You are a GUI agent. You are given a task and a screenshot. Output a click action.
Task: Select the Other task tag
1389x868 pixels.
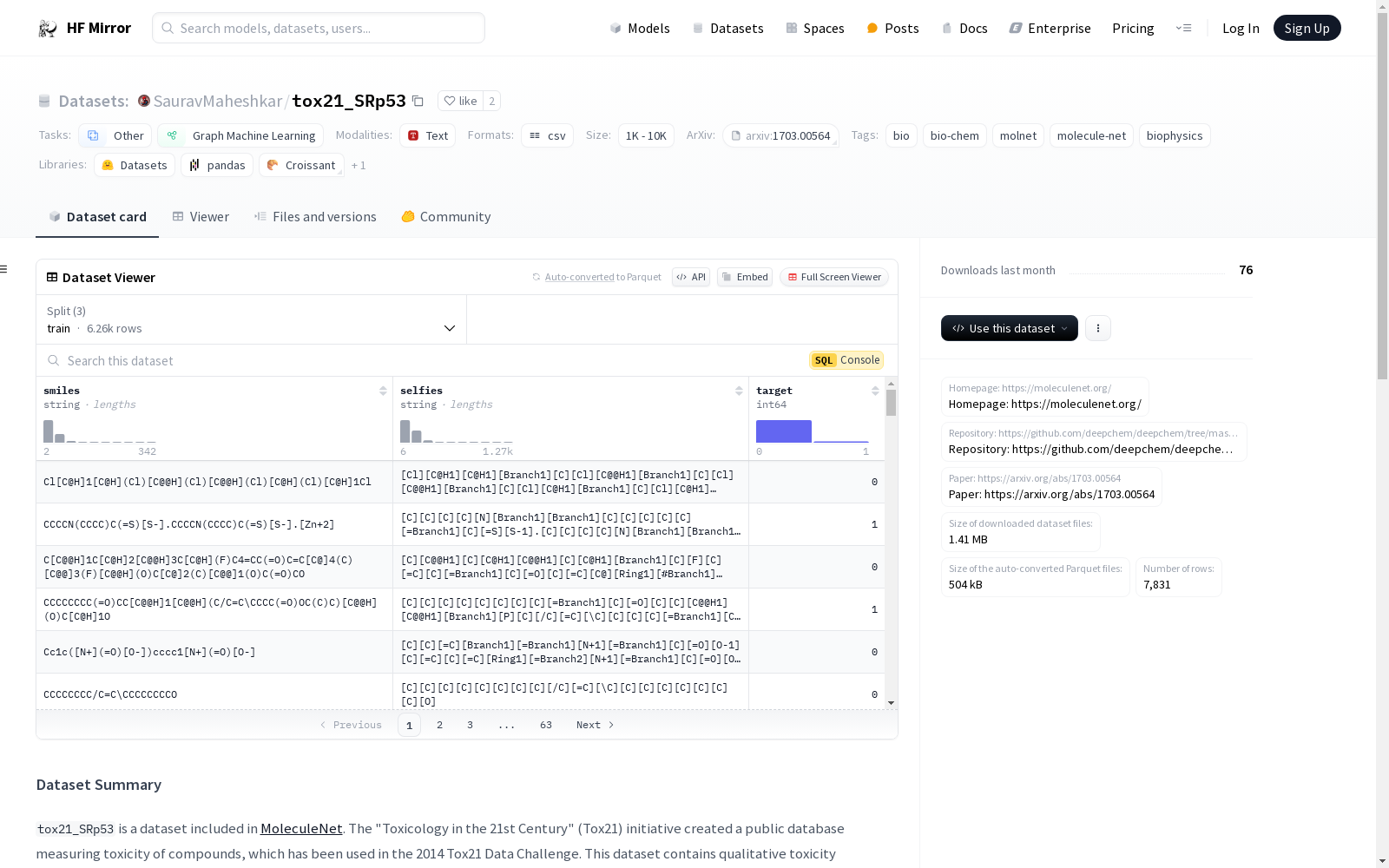click(x=115, y=135)
